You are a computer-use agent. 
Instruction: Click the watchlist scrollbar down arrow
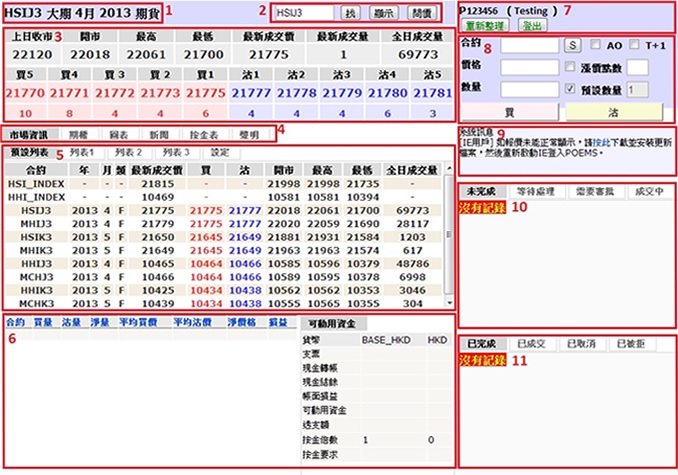447,305
